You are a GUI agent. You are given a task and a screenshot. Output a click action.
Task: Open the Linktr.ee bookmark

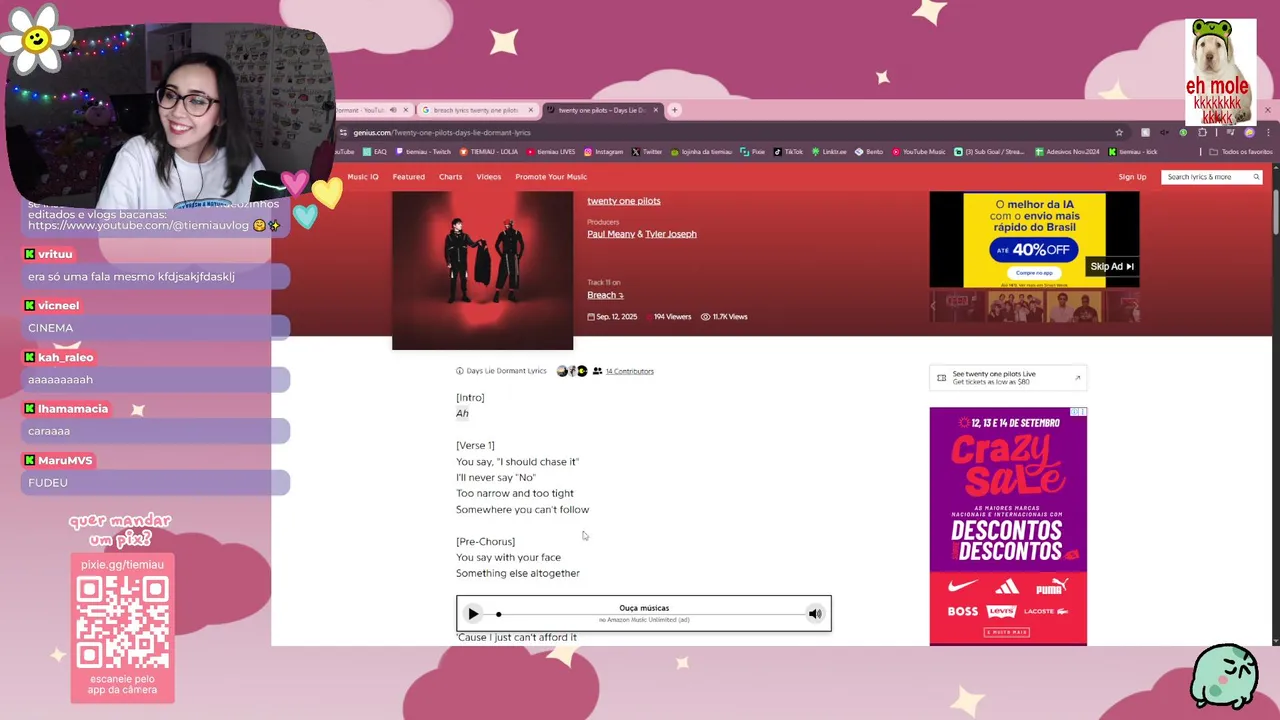(829, 152)
